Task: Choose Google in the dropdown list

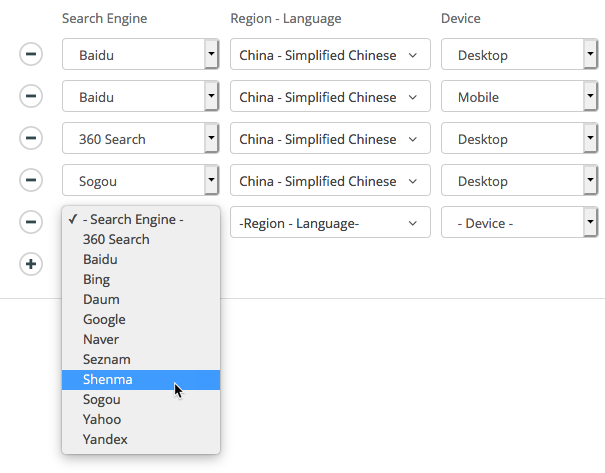Action: point(104,319)
